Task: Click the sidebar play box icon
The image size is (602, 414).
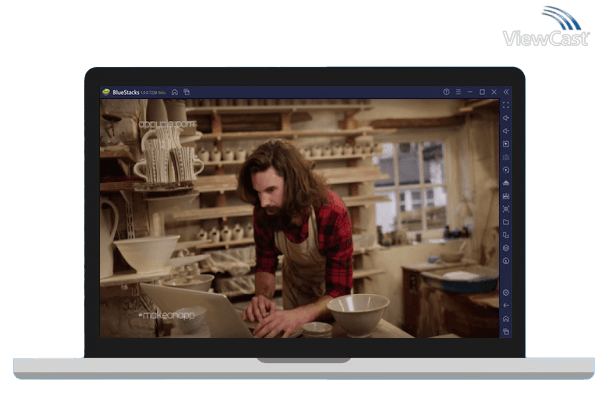Action: click(506, 144)
